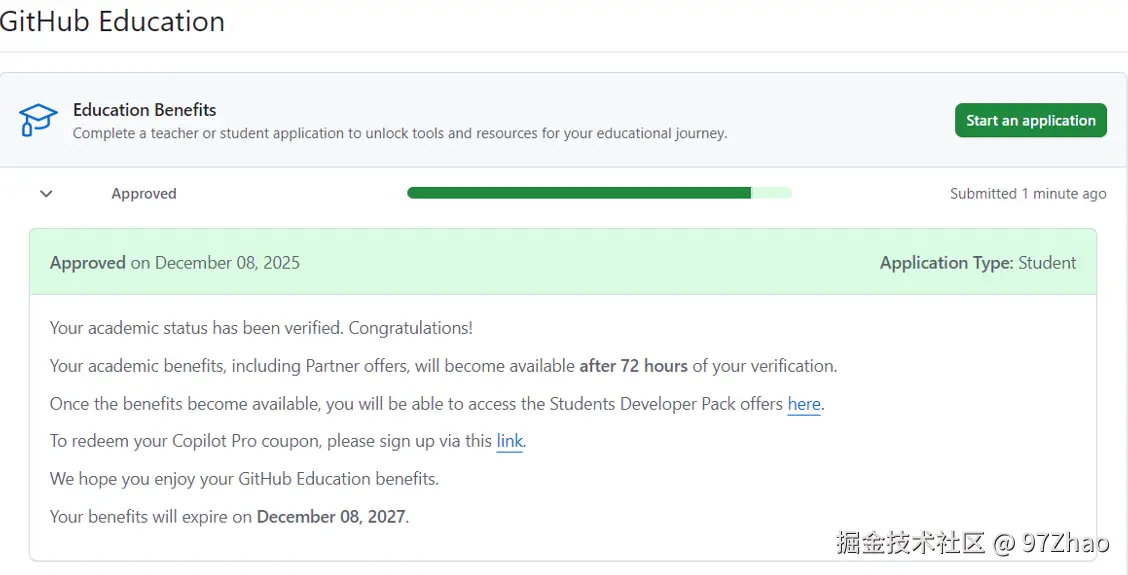Click the bold 'after 72 hours' text
1128x575 pixels.
pyautogui.click(x=633, y=366)
